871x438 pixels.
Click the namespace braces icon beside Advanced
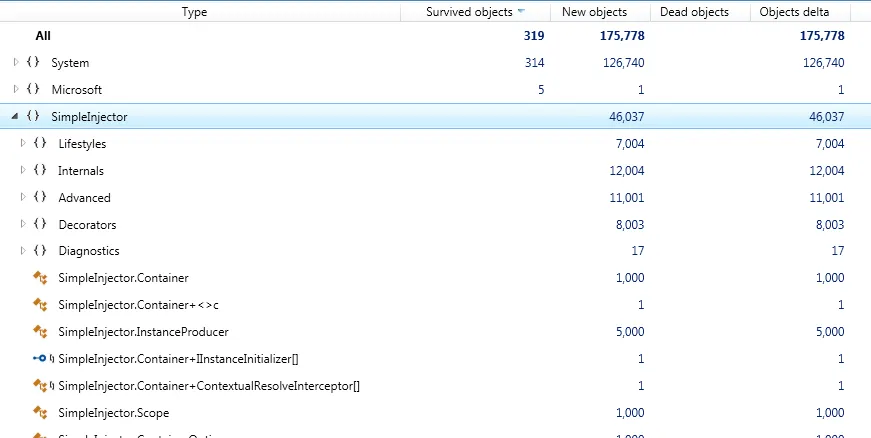(39, 197)
